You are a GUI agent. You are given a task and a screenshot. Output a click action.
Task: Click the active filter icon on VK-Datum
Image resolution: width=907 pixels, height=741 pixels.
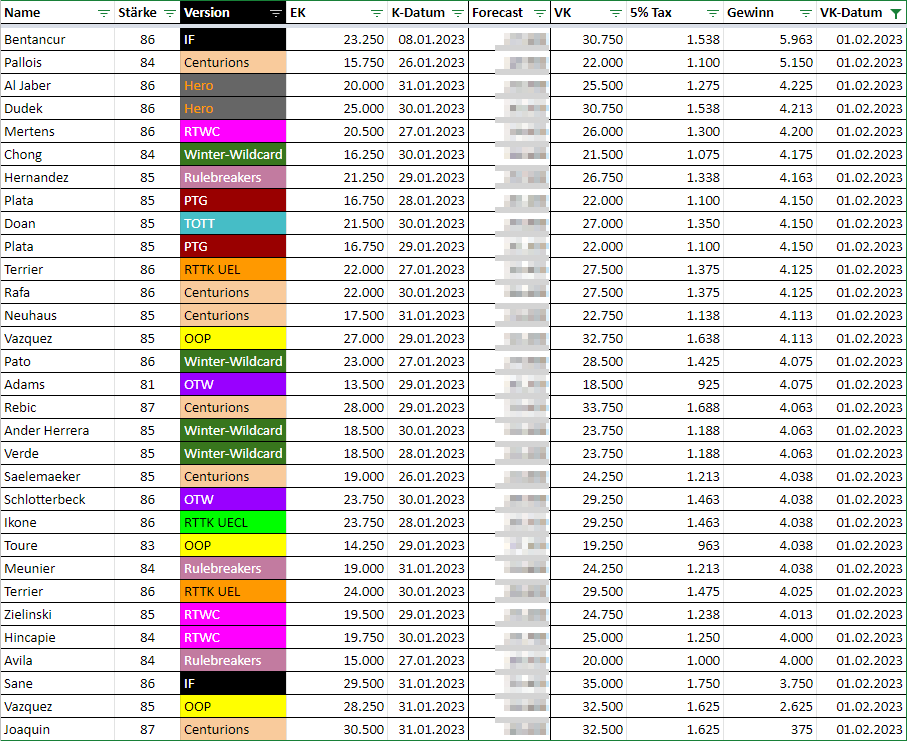(896, 13)
